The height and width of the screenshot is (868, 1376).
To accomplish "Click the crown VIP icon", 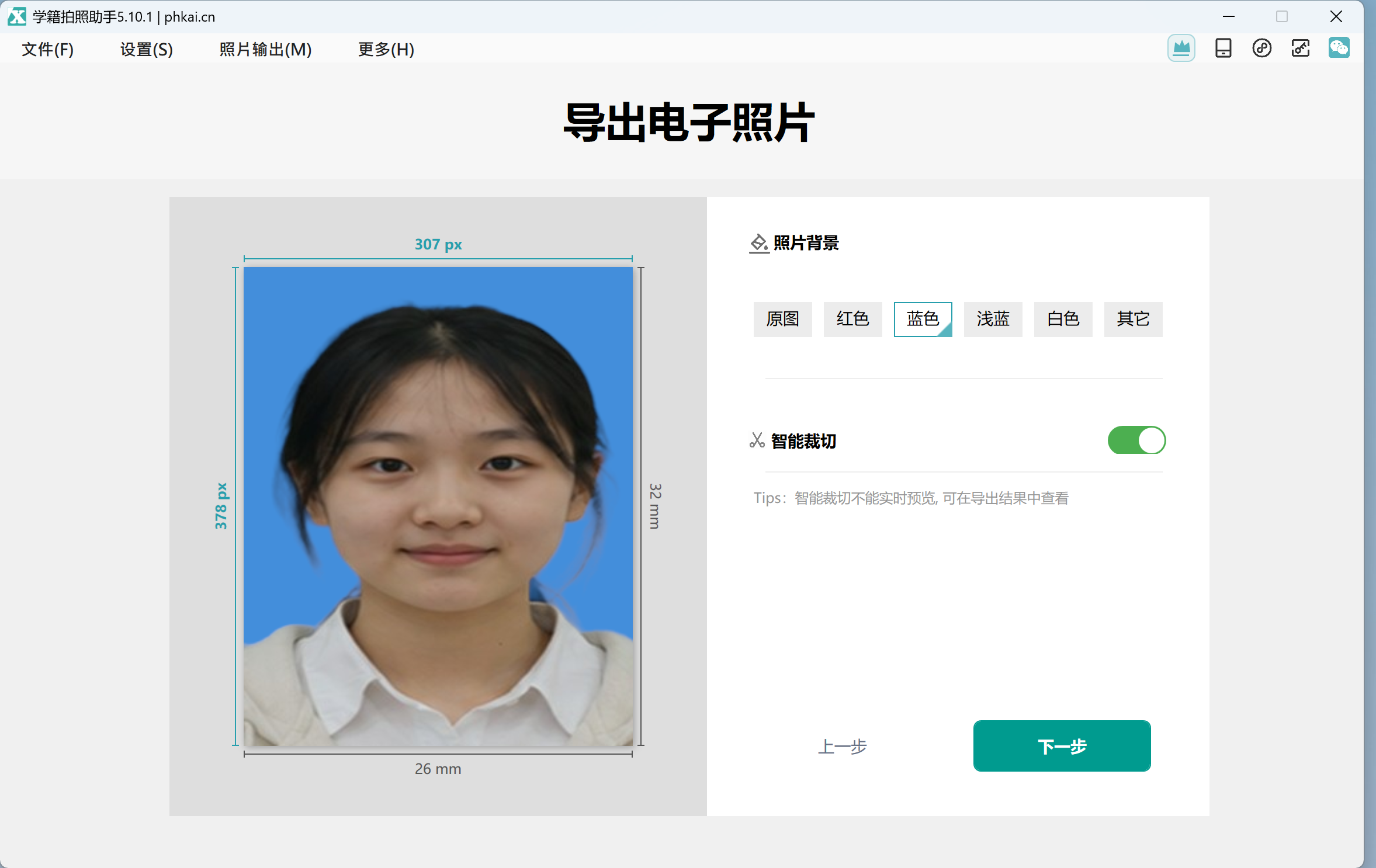I will point(1181,48).
